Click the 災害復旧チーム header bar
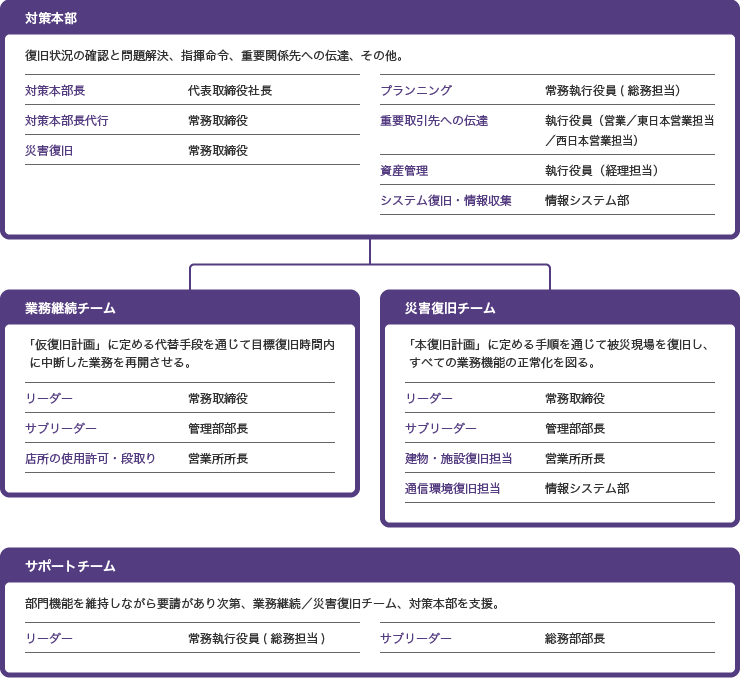This screenshot has height=678, width=740. tap(450, 307)
